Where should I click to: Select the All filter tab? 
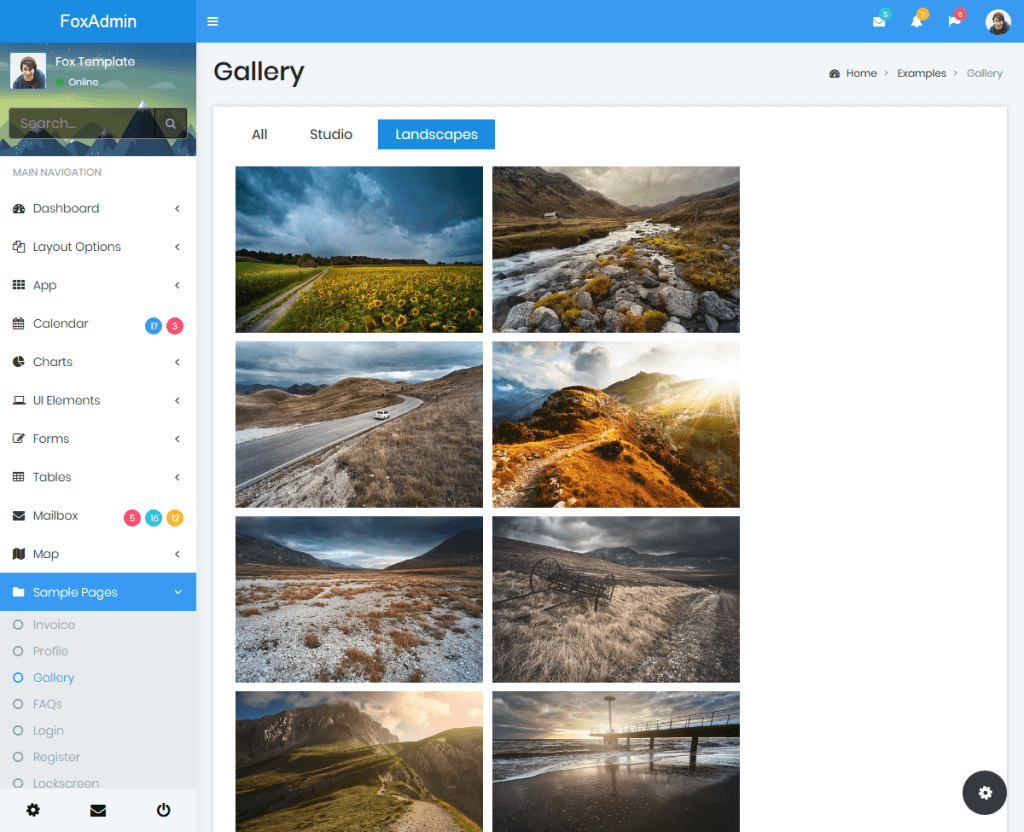[259, 133]
